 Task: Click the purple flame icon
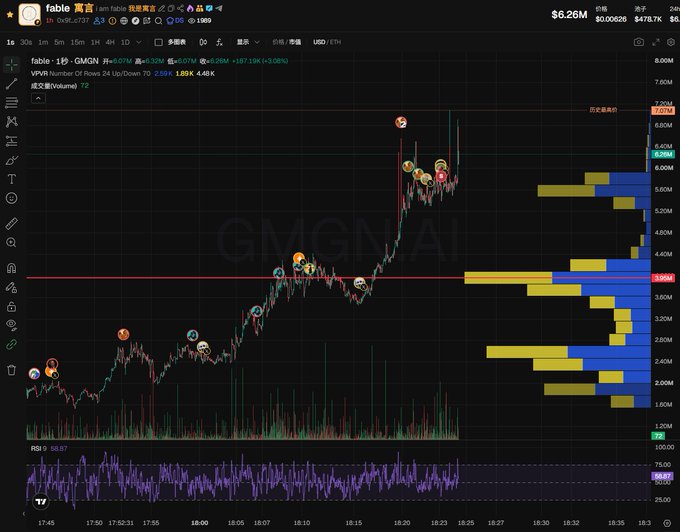[190, 8]
